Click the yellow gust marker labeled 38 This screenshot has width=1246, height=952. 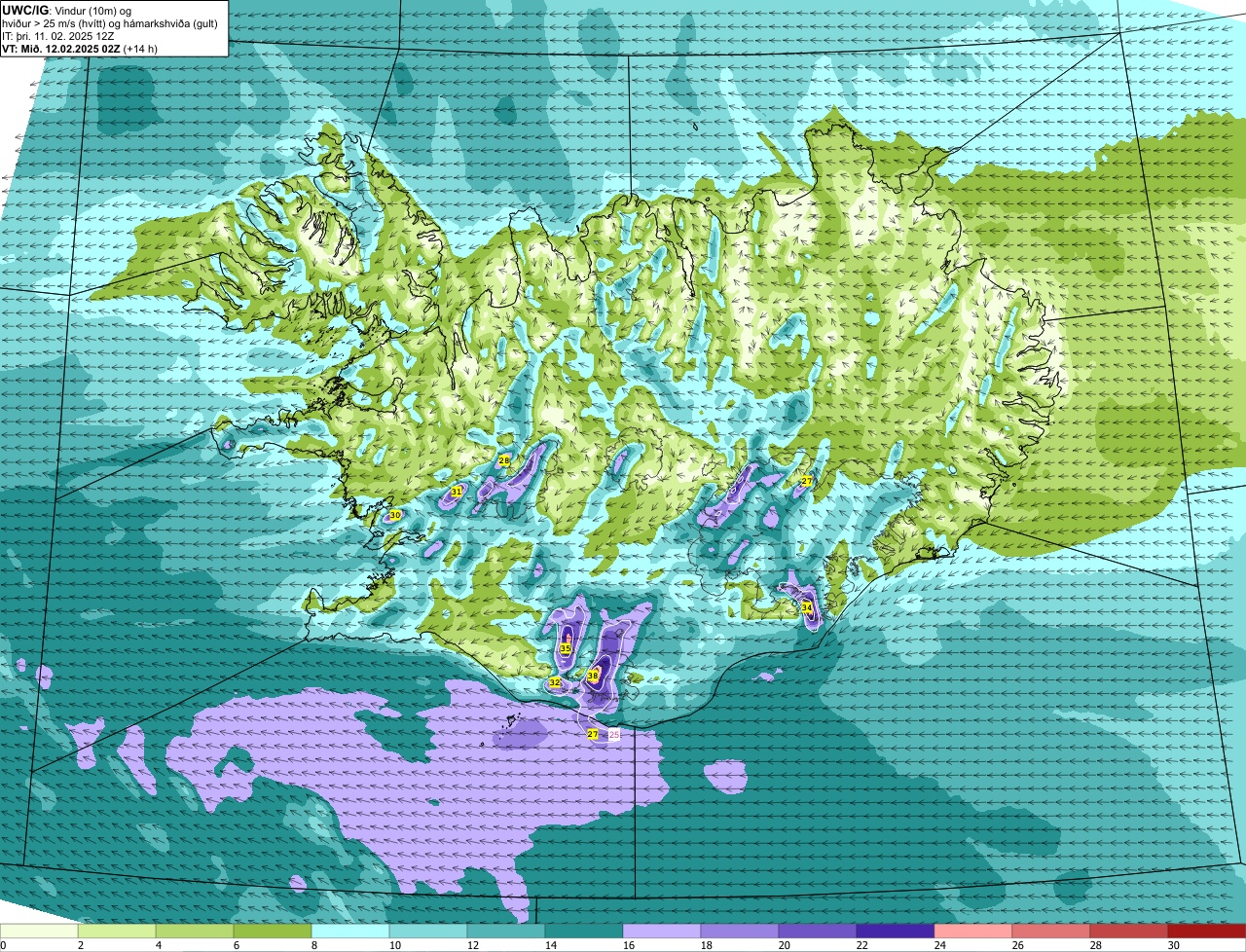click(593, 676)
